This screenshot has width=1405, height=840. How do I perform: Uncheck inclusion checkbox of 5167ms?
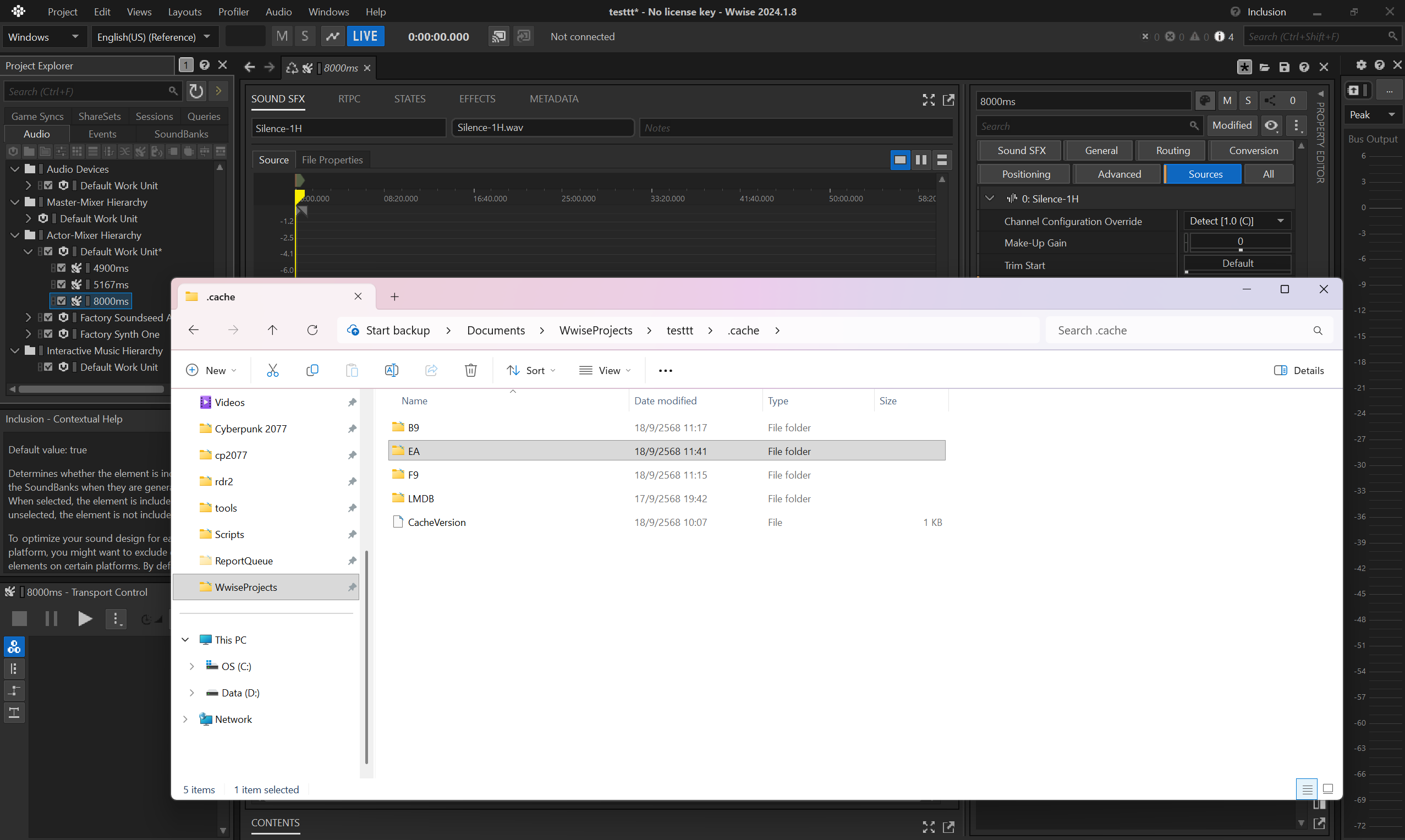61,284
